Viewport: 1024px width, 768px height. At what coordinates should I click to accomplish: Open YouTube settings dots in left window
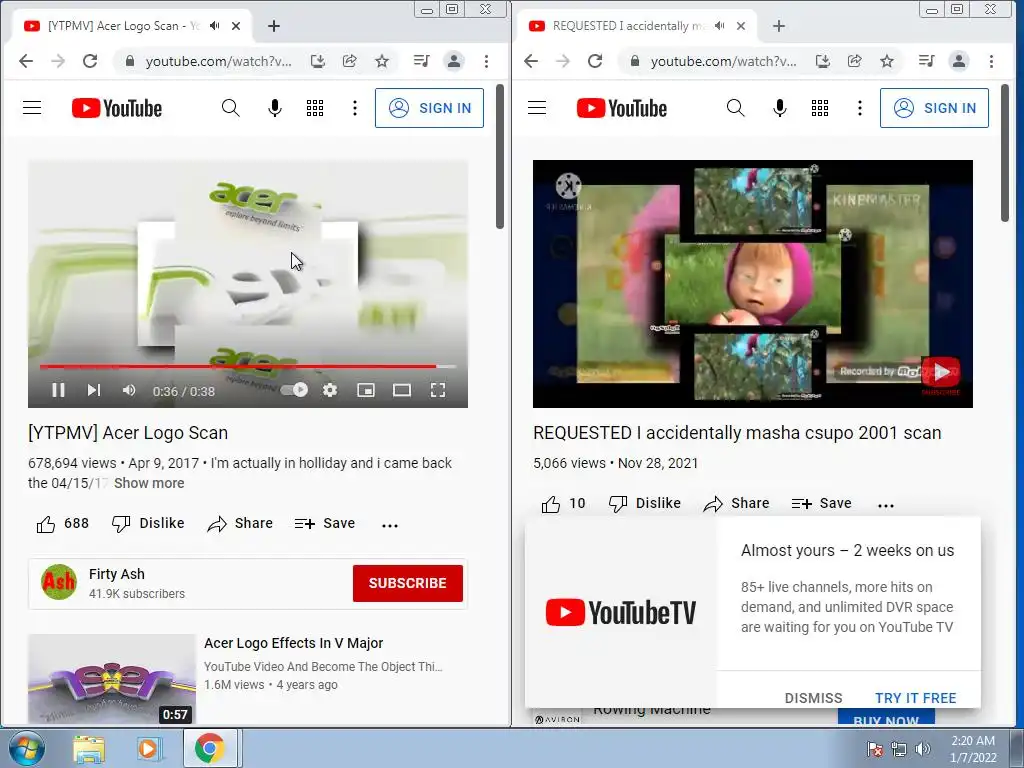tap(355, 108)
